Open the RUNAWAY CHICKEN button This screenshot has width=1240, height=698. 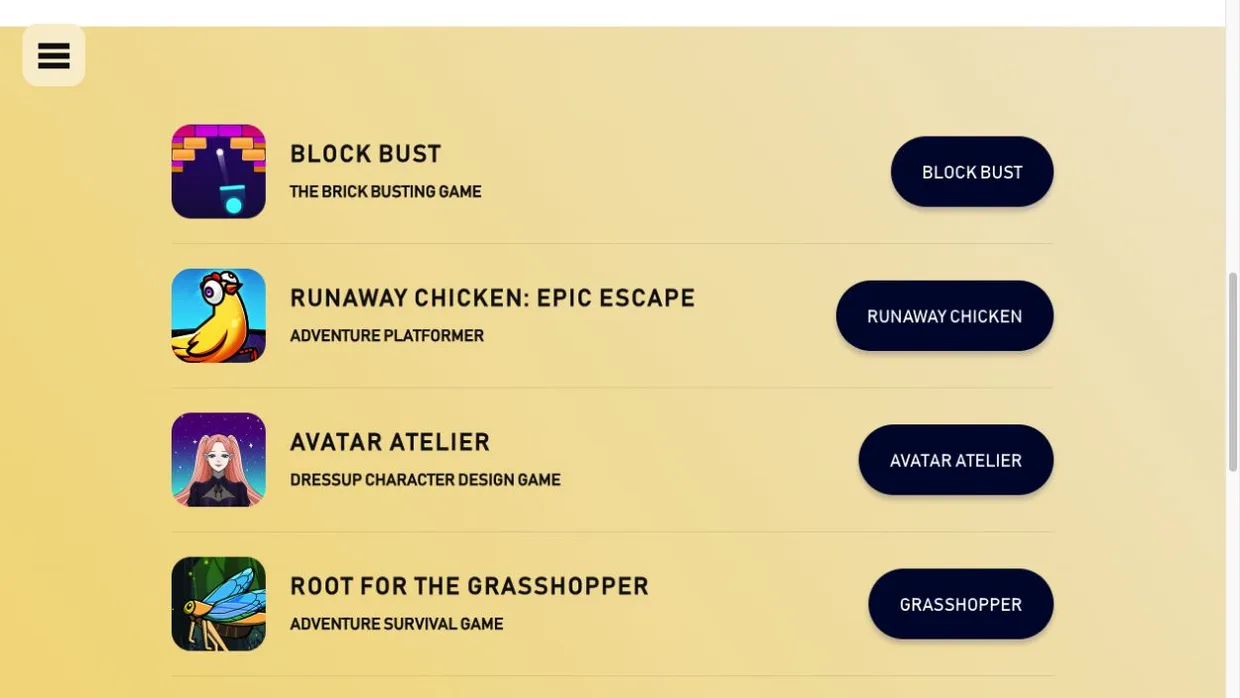(x=944, y=316)
